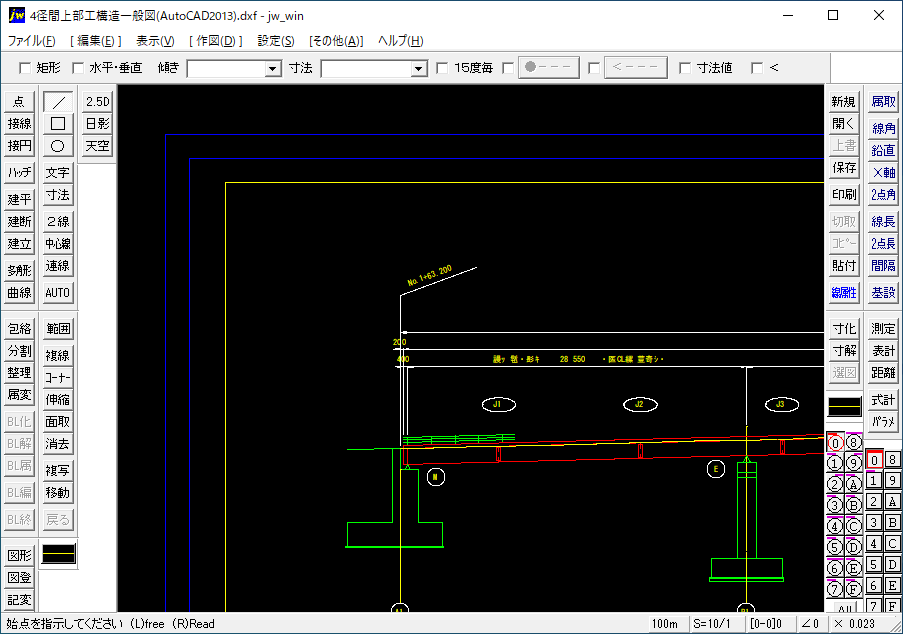Select the 多角形 polygon tool
The image size is (903, 634).
point(19,270)
